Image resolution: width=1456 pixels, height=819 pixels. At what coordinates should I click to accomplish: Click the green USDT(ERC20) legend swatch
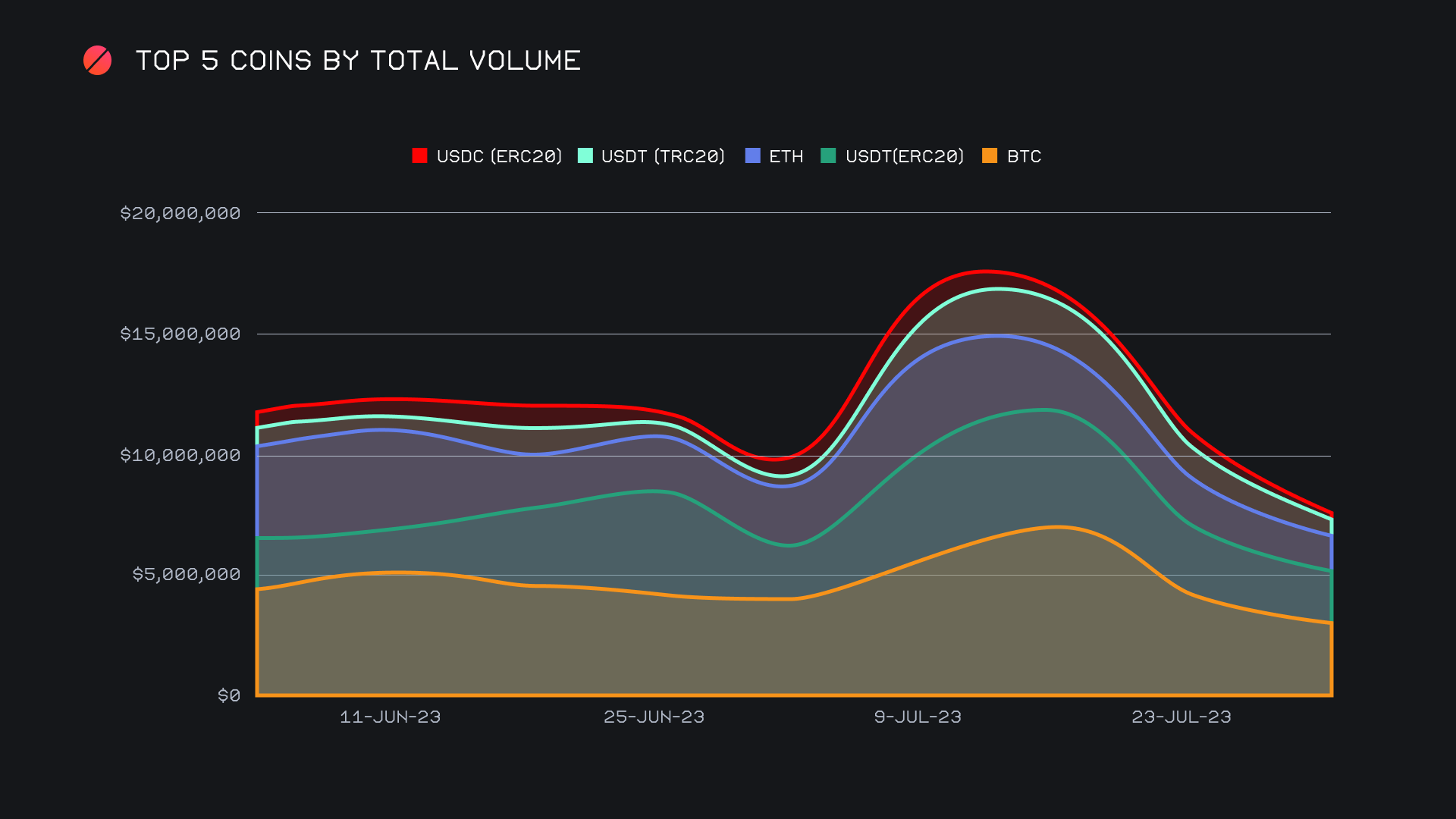(x=828, y=156)
